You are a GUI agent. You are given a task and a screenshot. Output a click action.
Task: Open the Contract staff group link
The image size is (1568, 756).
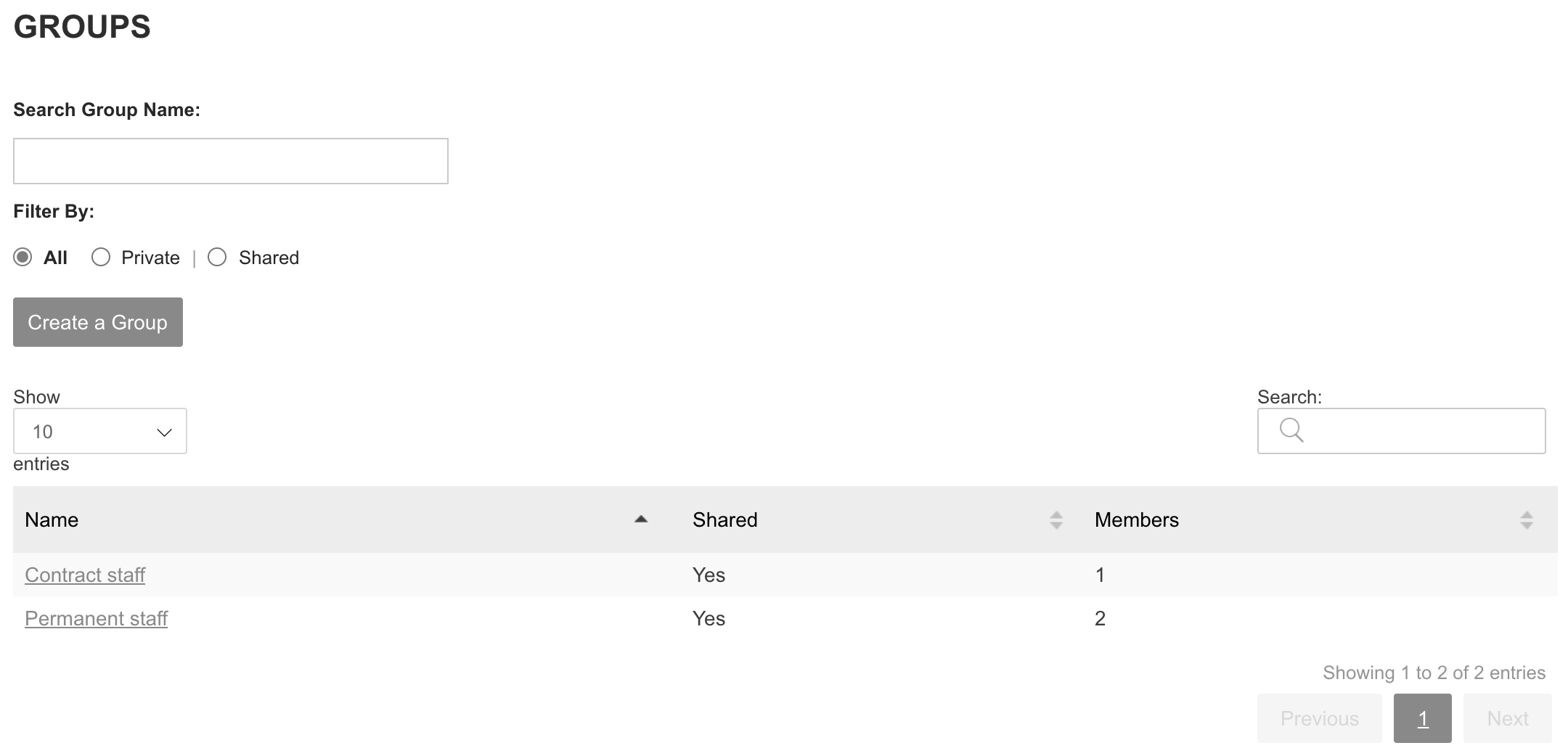[x=85, y=575]
